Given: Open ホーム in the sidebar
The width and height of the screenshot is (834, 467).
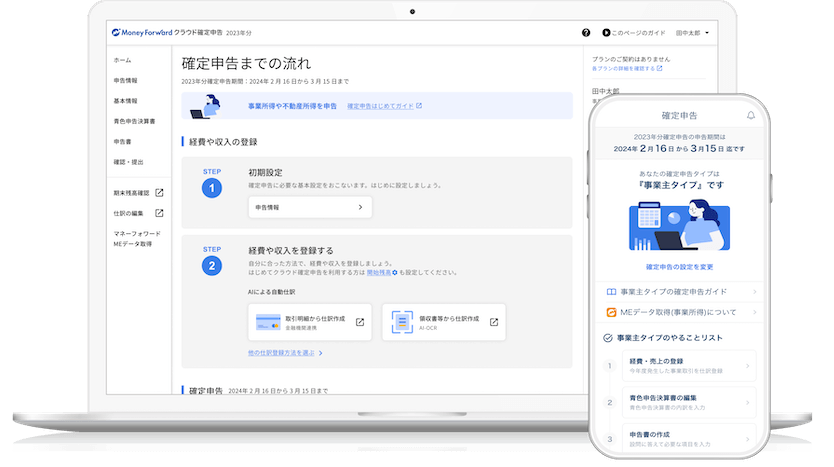Looking at the screenshot, I should pos(122,60).
